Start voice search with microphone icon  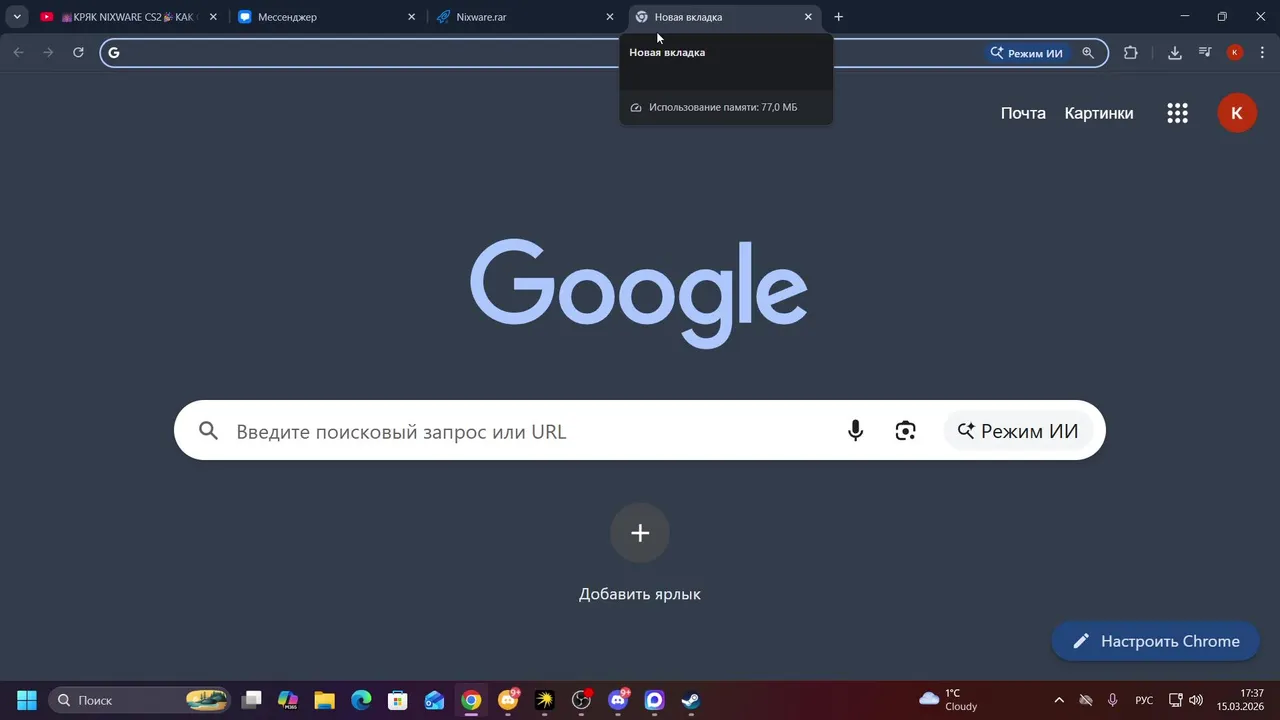[x=855, y=431]
